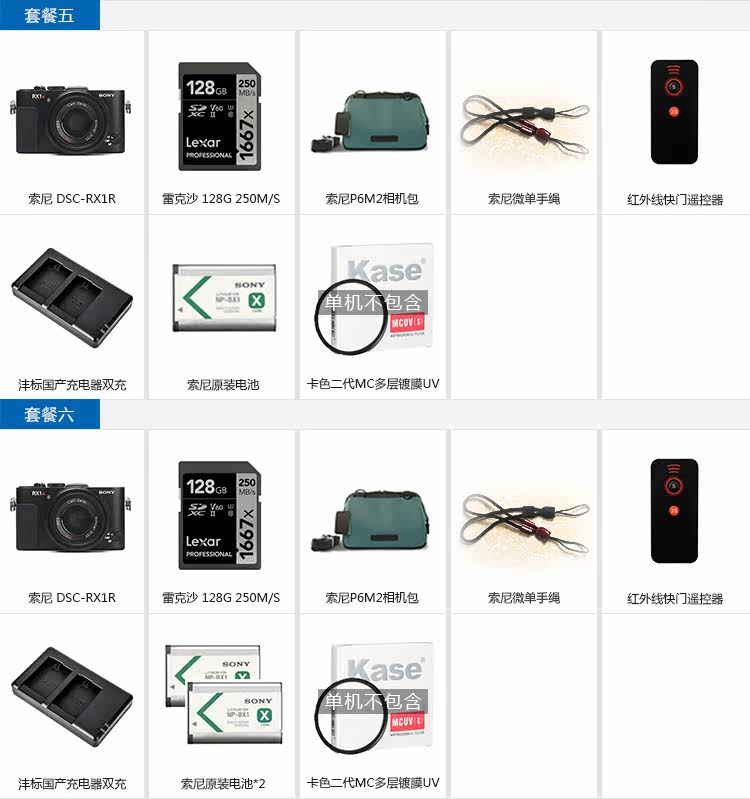View the green Sony P6M2 camera bag in 套餐五
The height and width of the screenshot is (799, 750).
[371, 122]
